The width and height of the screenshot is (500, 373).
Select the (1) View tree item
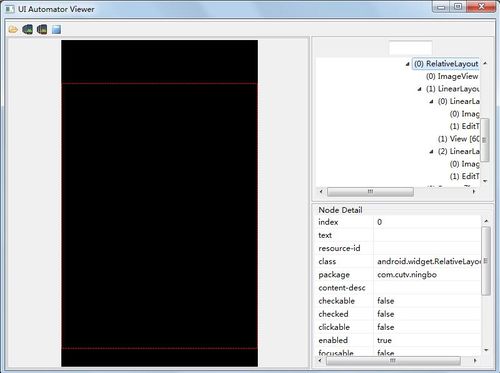click(459, 139)
